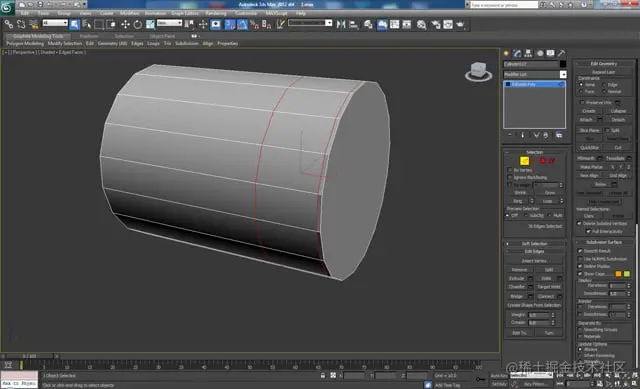The image size is (640, 389).
Task: Switch to the Create command panel tab
Action: 507,53
